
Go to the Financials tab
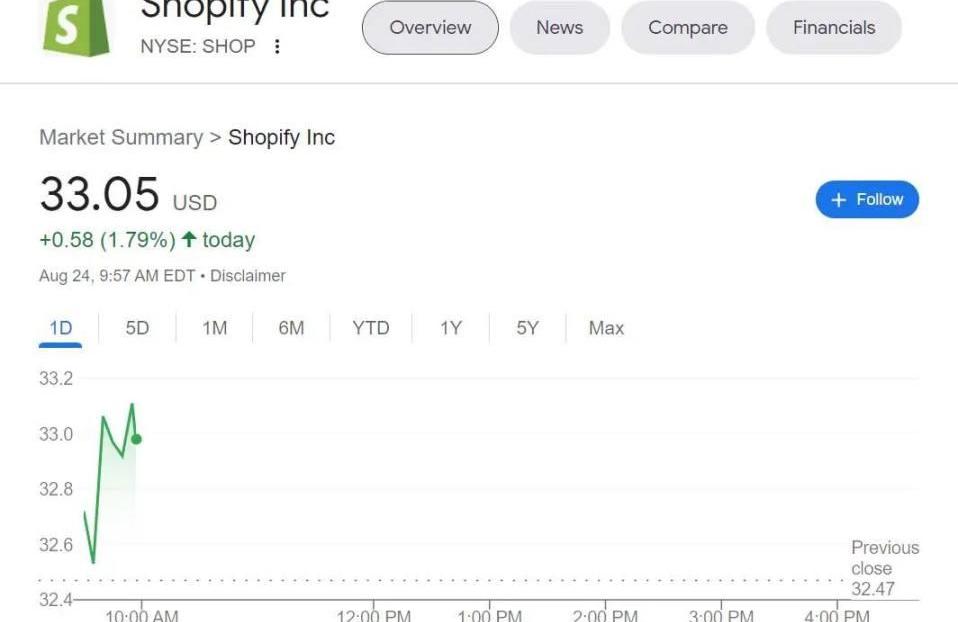tap(833, 28)
